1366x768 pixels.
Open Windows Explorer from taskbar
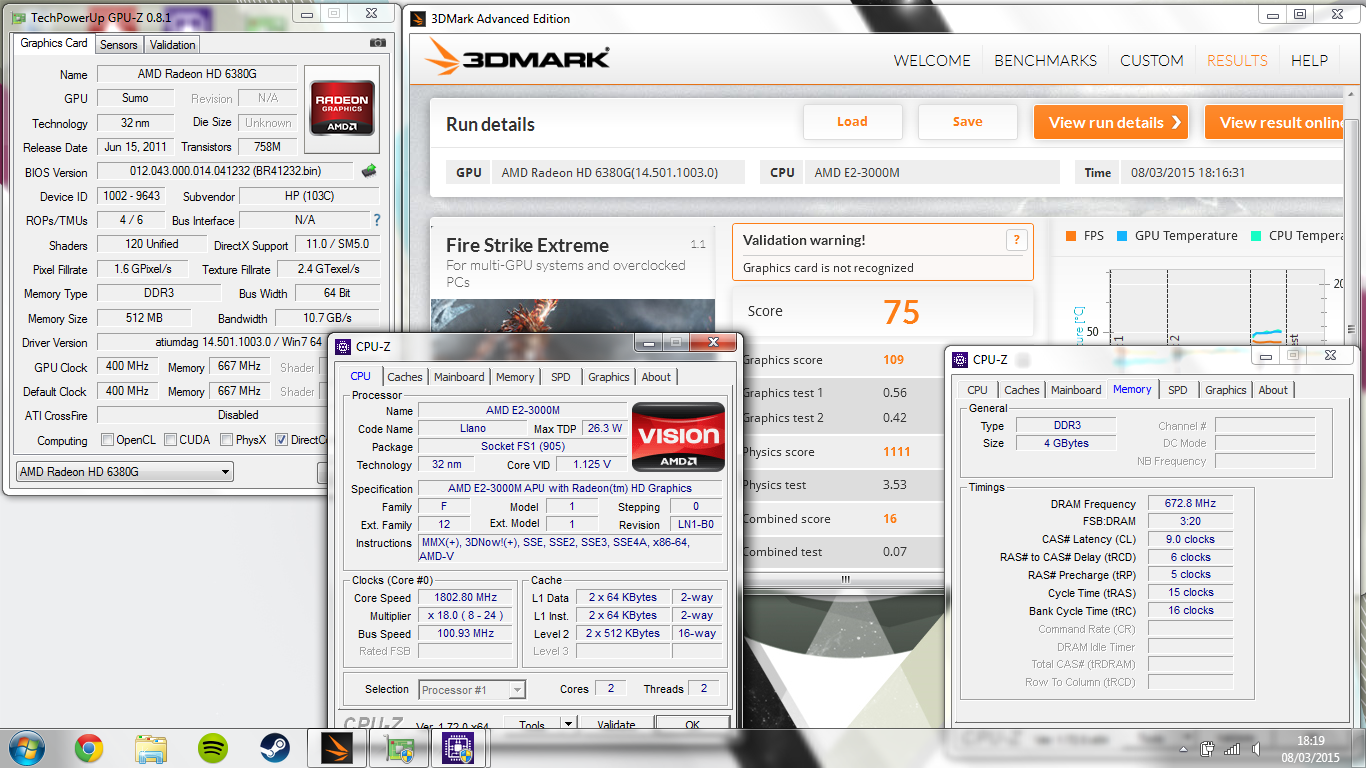coord(151,747)
